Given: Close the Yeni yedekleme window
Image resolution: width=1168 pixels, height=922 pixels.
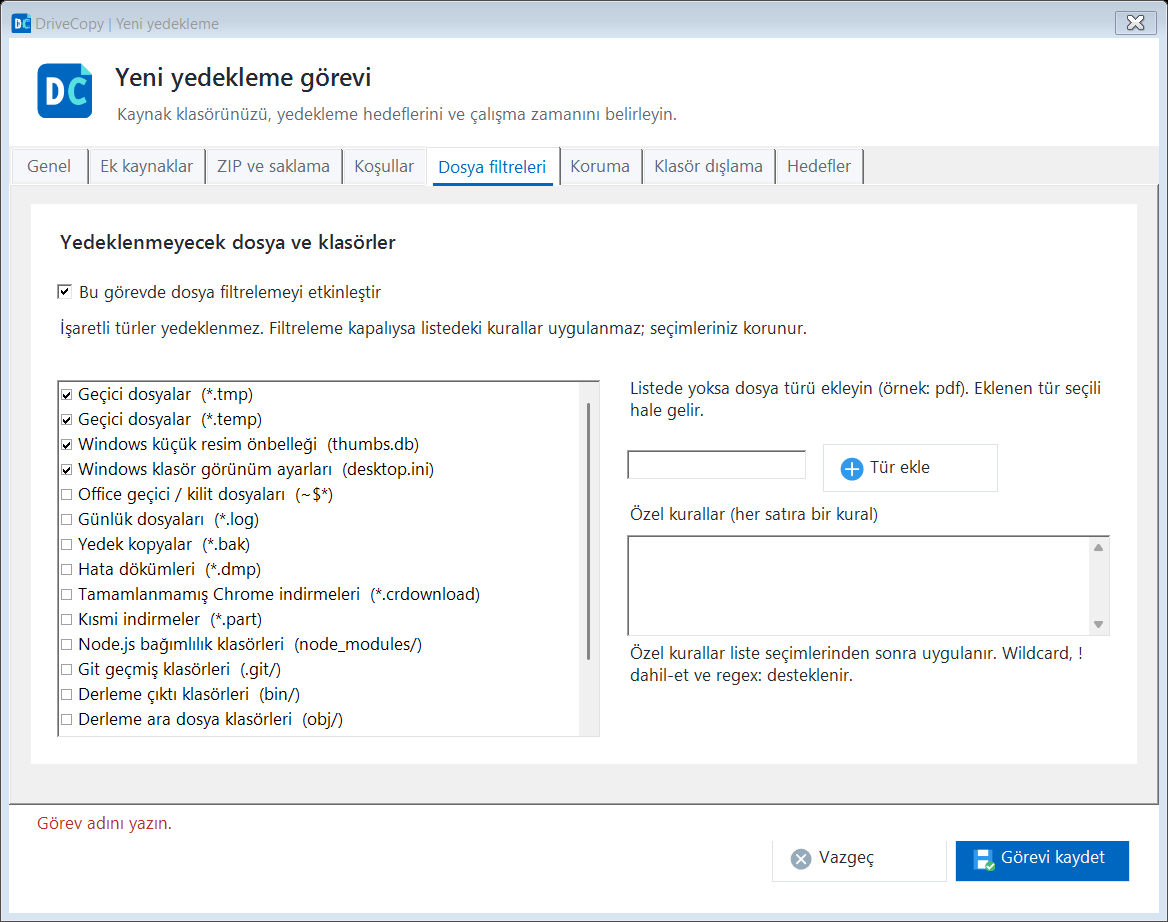Looking at the screenshot, I should tap(1135, 23).
